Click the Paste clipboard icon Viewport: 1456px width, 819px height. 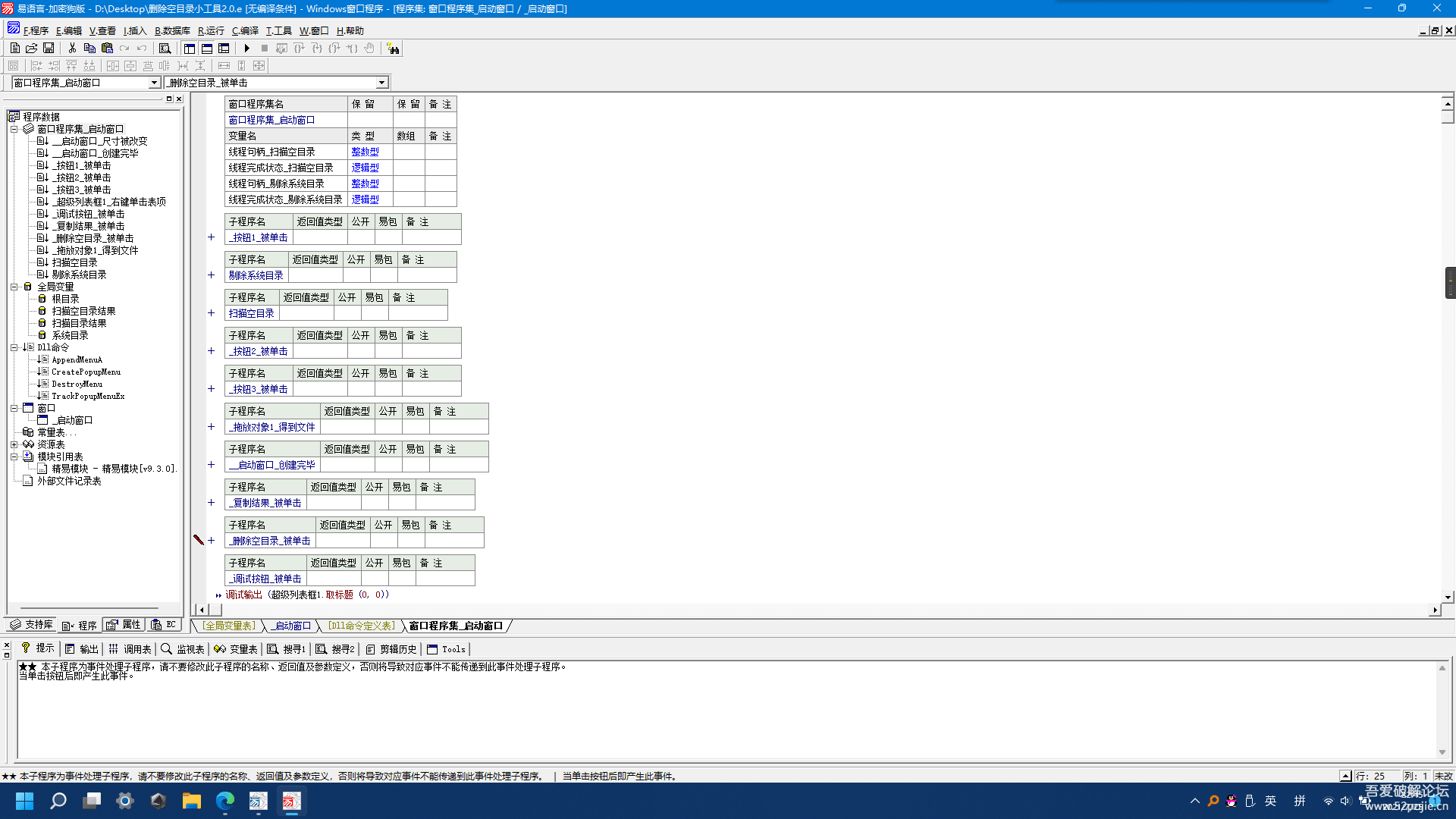107,49
